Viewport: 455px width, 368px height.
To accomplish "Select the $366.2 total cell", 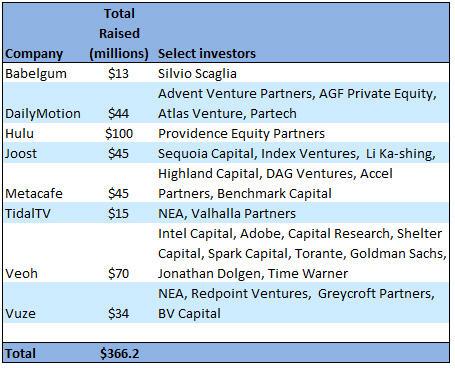I will (x=119, y=354).
